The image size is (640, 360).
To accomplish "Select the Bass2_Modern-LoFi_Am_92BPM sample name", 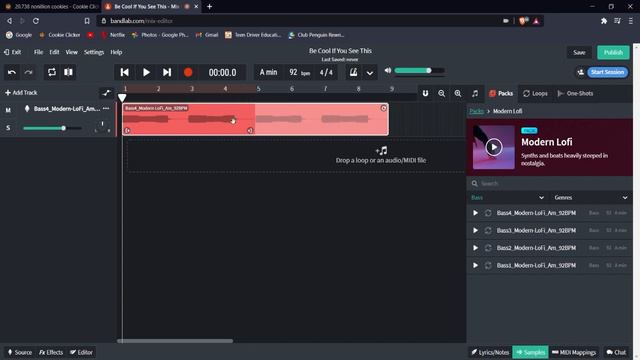I will tap(536, 248).
